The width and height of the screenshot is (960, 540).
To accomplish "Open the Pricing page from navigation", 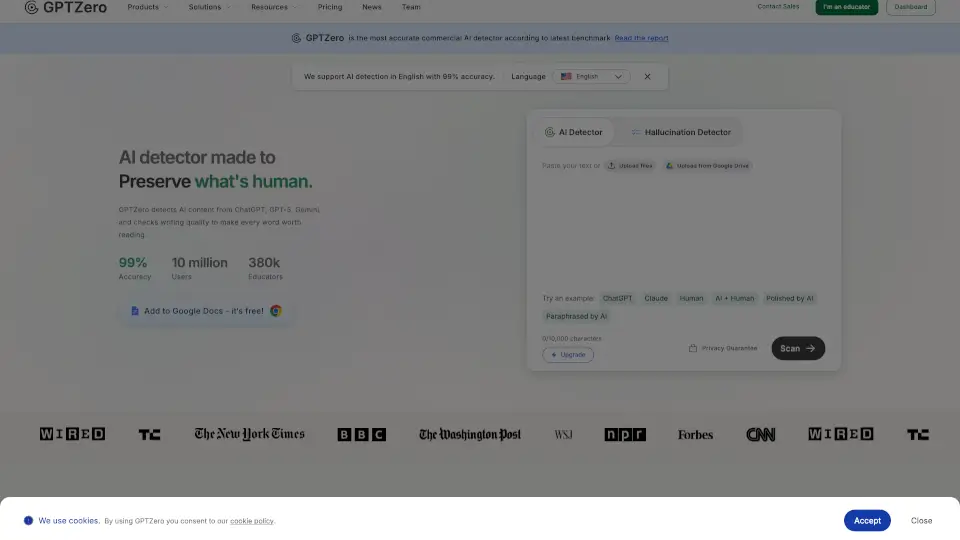I will (x=330, y=7).
